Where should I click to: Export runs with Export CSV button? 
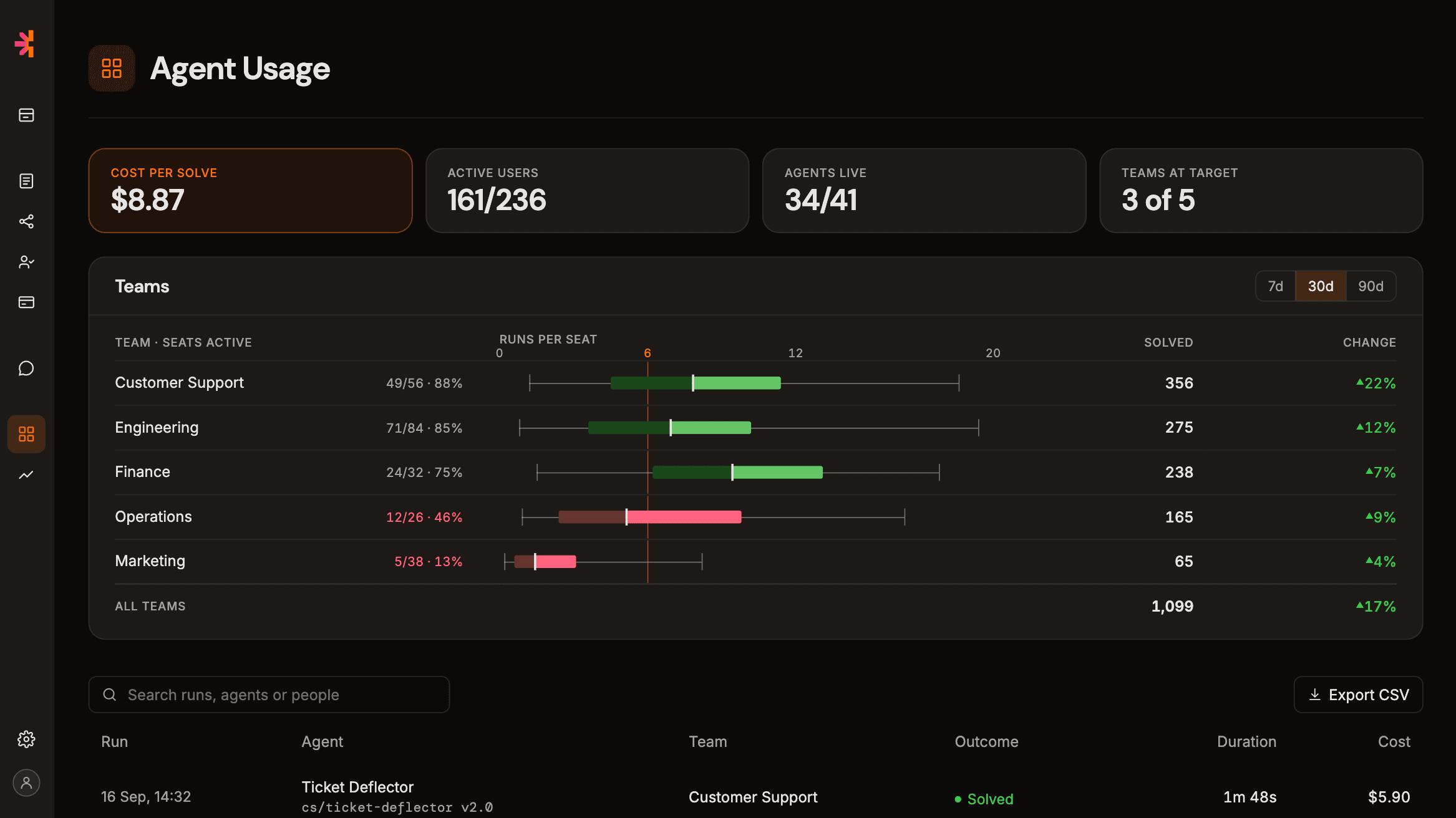[x=1358, y=695]
